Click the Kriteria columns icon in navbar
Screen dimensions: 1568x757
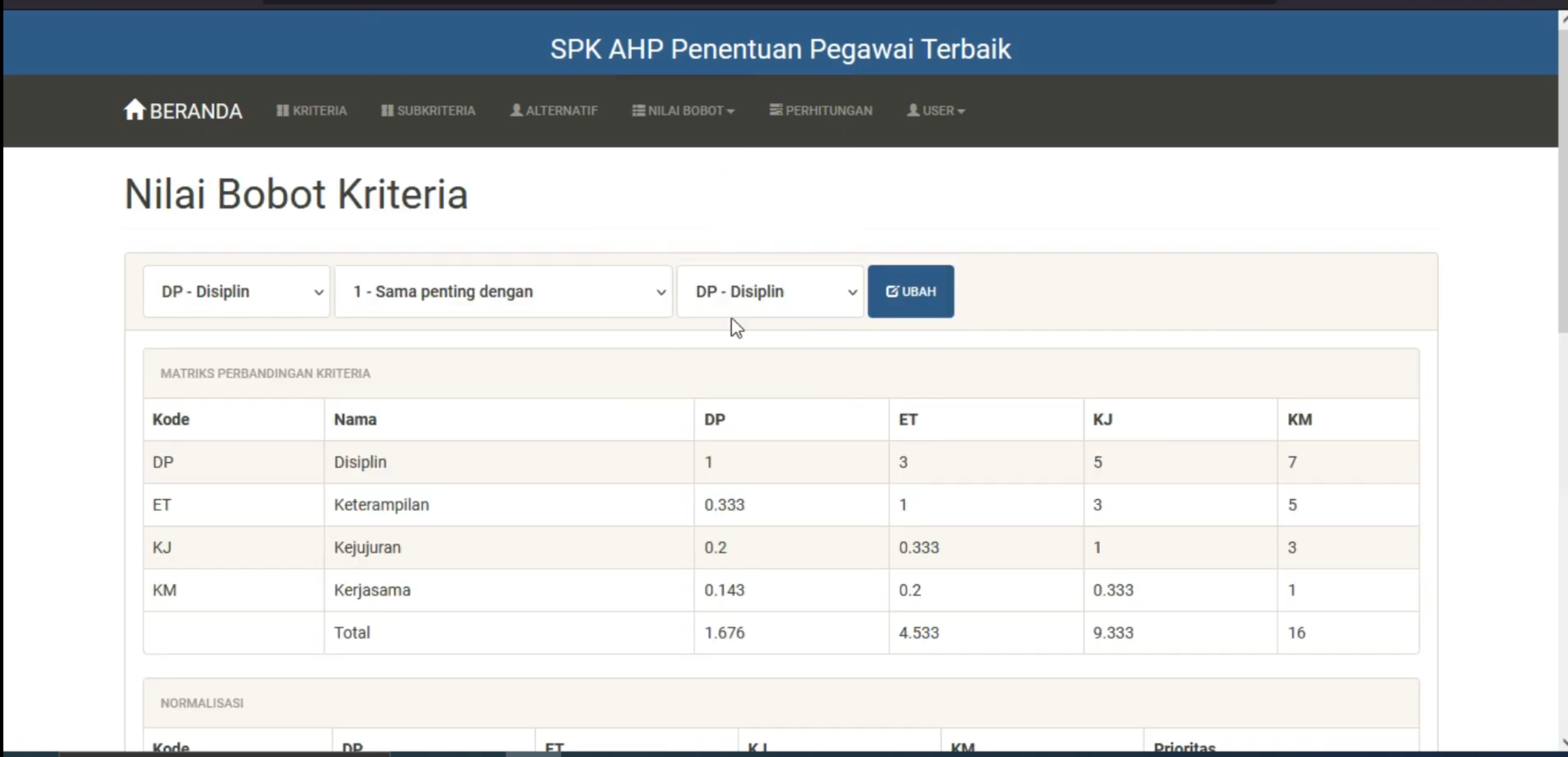click(x=283, y=111)
